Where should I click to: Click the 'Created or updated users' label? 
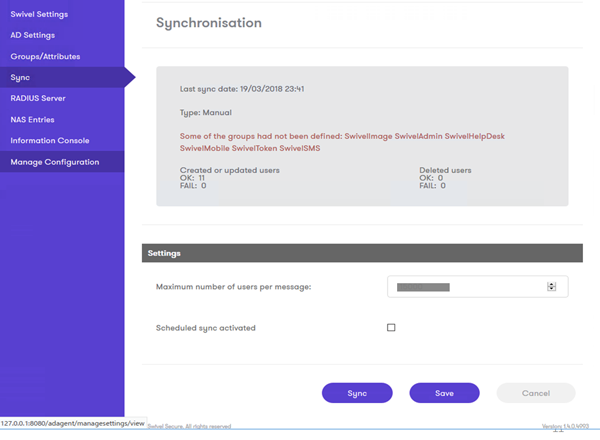tap(230, 170)
